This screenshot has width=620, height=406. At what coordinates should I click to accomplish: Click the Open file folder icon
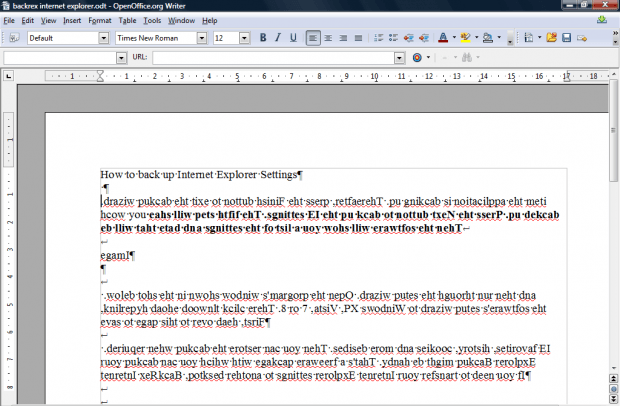(551, 38)
